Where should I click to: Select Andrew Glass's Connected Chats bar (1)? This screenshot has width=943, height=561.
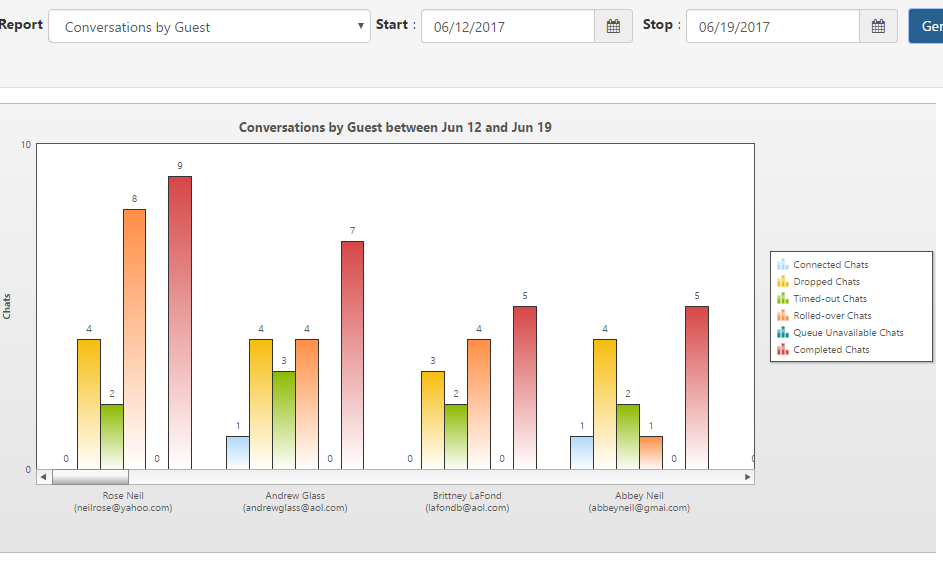[238, 453]
